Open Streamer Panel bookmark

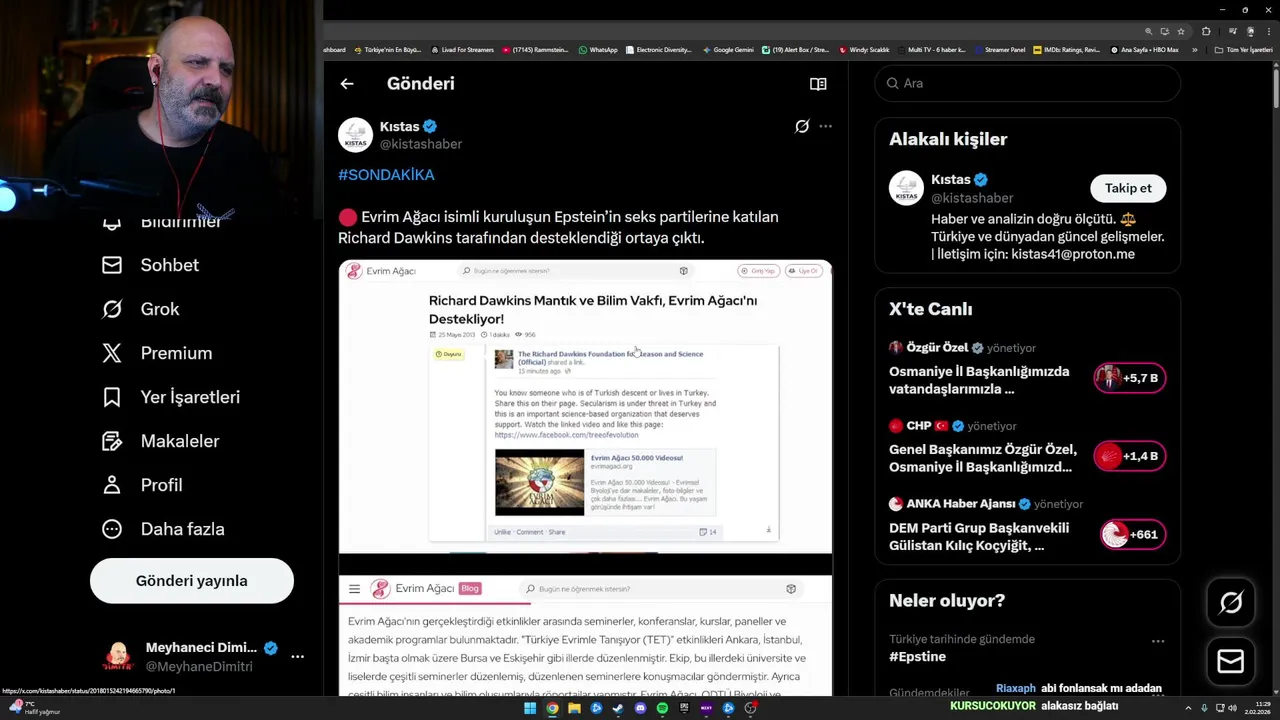(999, 49)
